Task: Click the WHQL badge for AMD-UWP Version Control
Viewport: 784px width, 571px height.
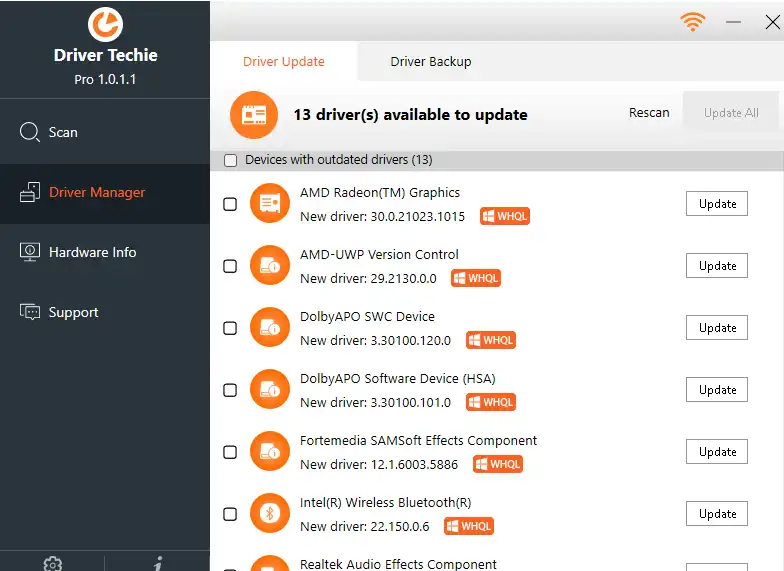Action: pyautogui.click(x=475, y=278)
